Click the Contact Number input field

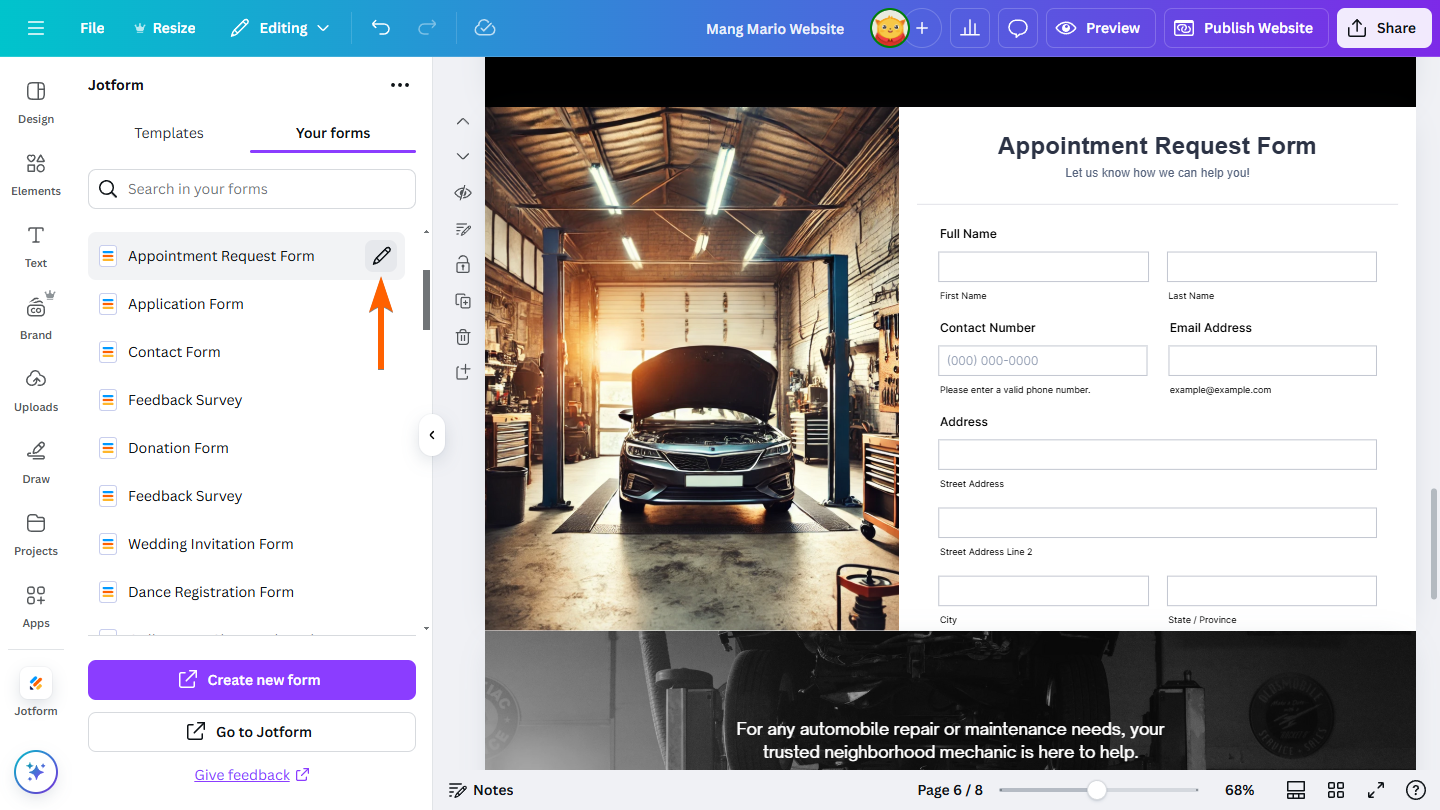tap(1042, 361)
